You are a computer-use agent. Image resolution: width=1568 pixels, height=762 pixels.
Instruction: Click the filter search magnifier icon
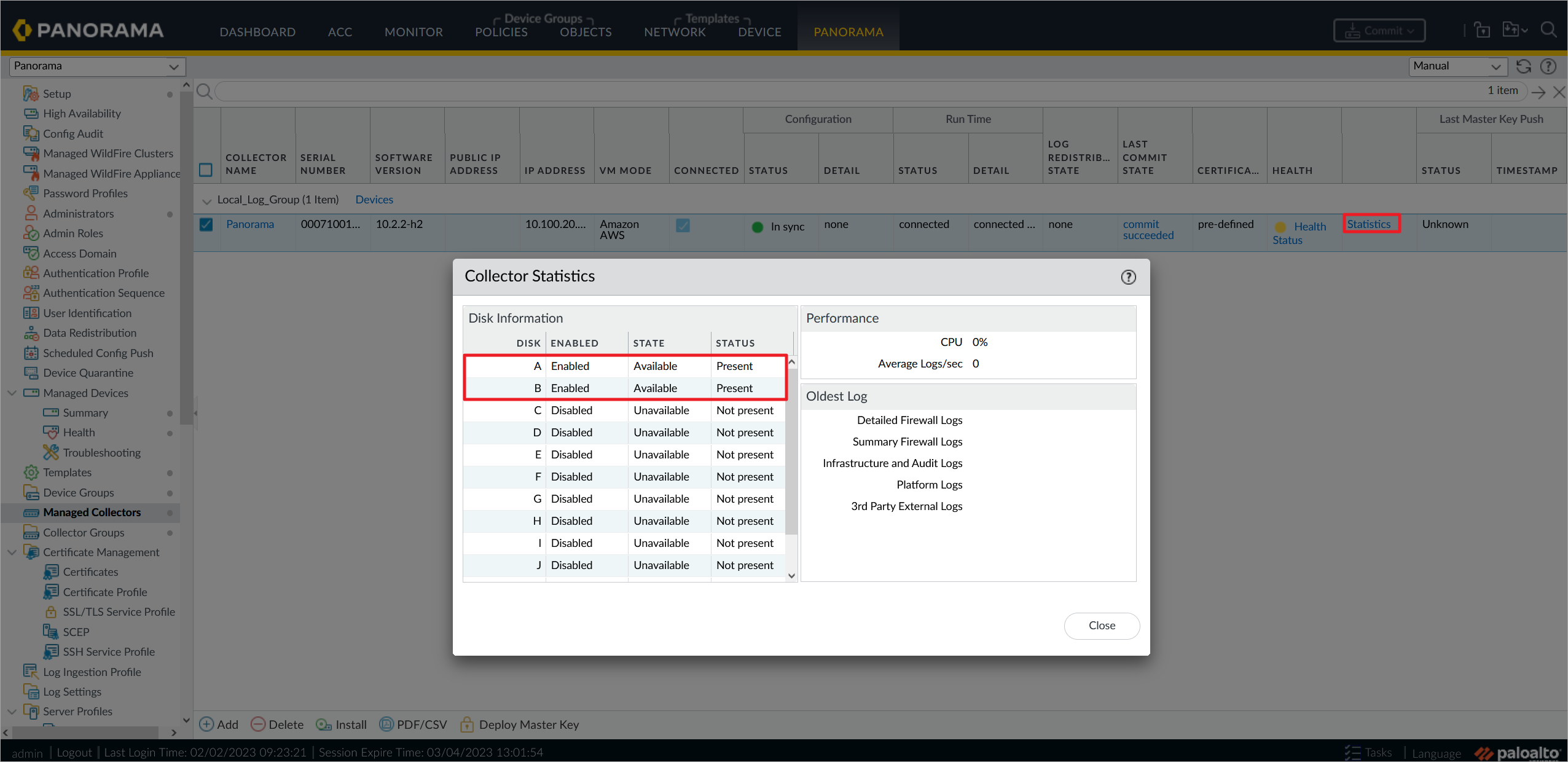click(x=205, y=92)
